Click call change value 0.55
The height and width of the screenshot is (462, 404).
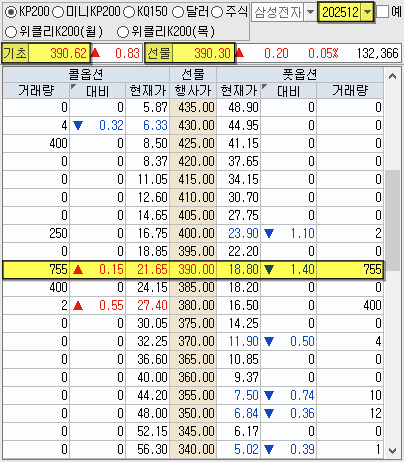(111, 306)
